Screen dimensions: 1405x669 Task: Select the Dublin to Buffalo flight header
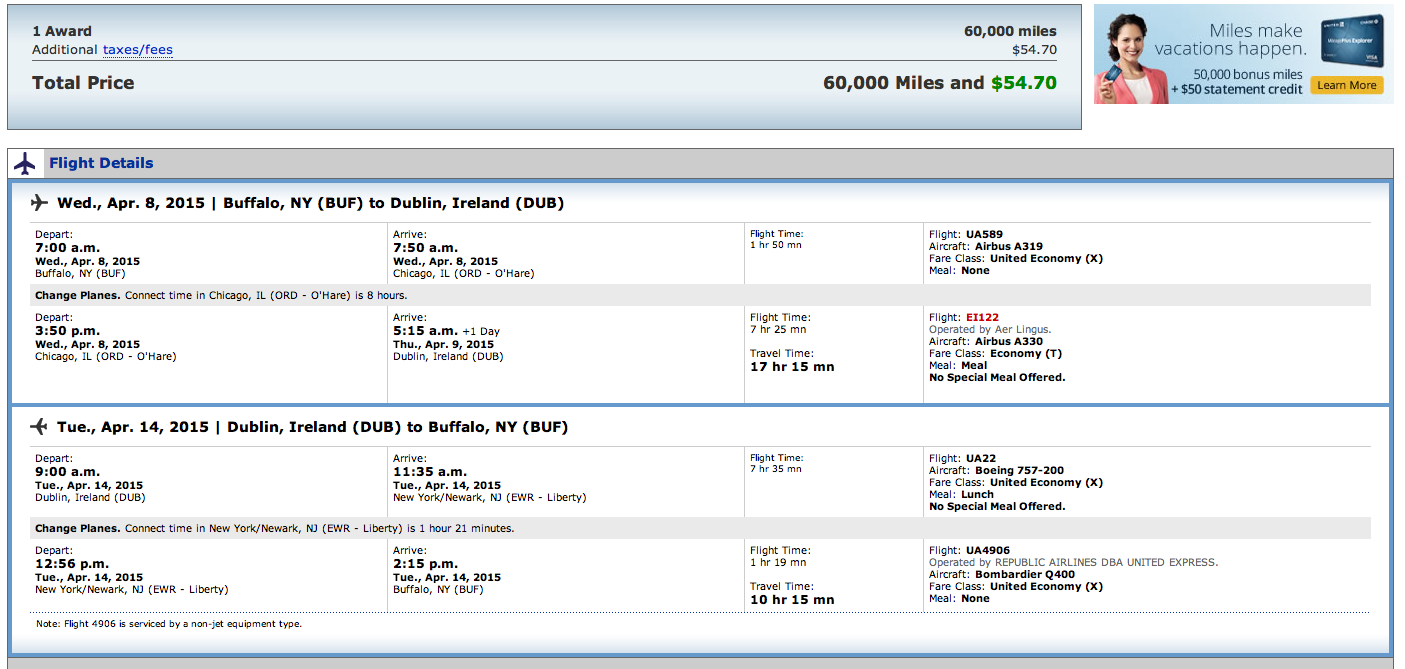[312, 427]
